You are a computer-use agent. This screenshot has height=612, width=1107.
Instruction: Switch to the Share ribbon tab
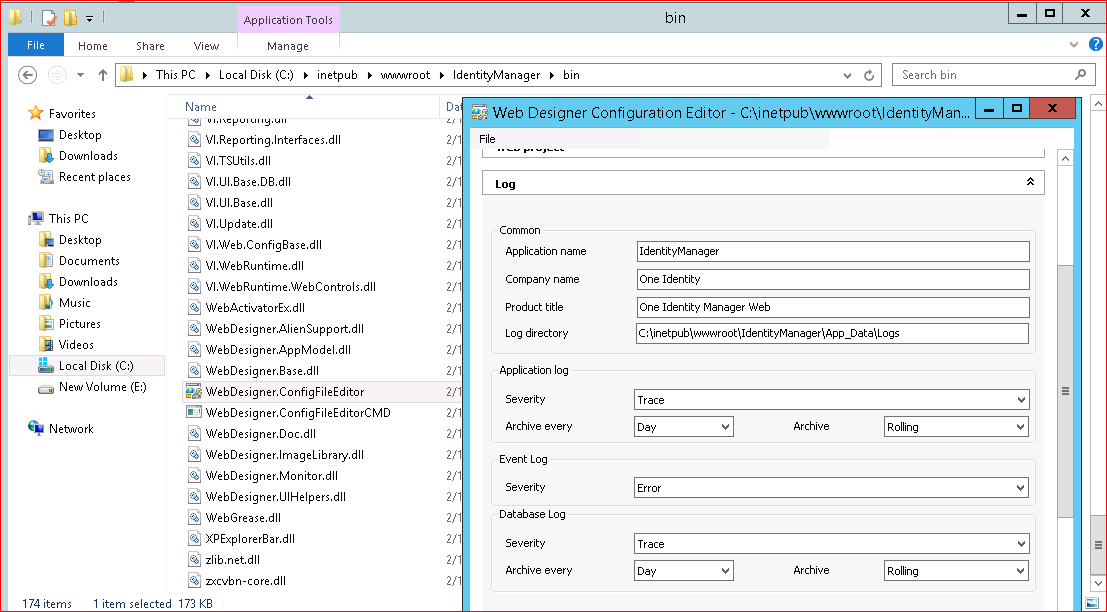(x=150, y=46)
